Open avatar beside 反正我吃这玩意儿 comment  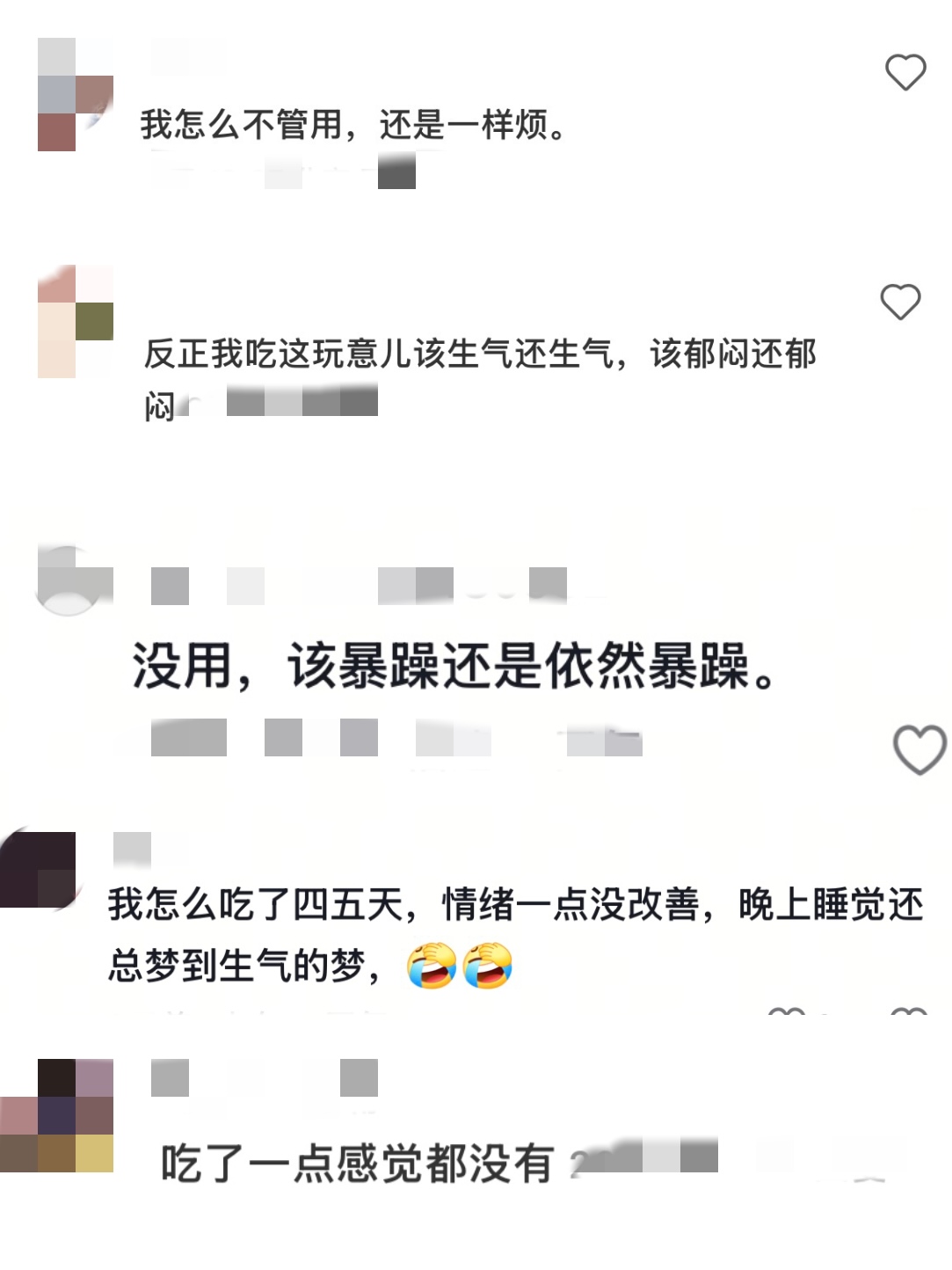(x=76, y=321)
